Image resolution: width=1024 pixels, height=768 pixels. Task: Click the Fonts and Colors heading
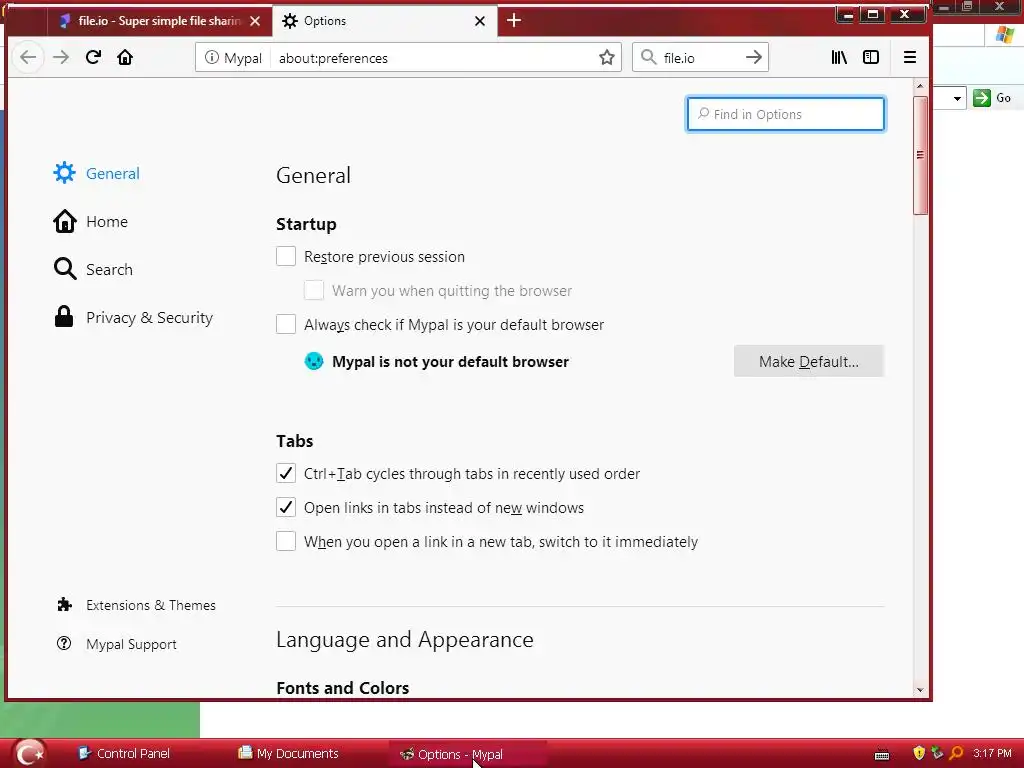pyautogui.click(x=342, y=688)
